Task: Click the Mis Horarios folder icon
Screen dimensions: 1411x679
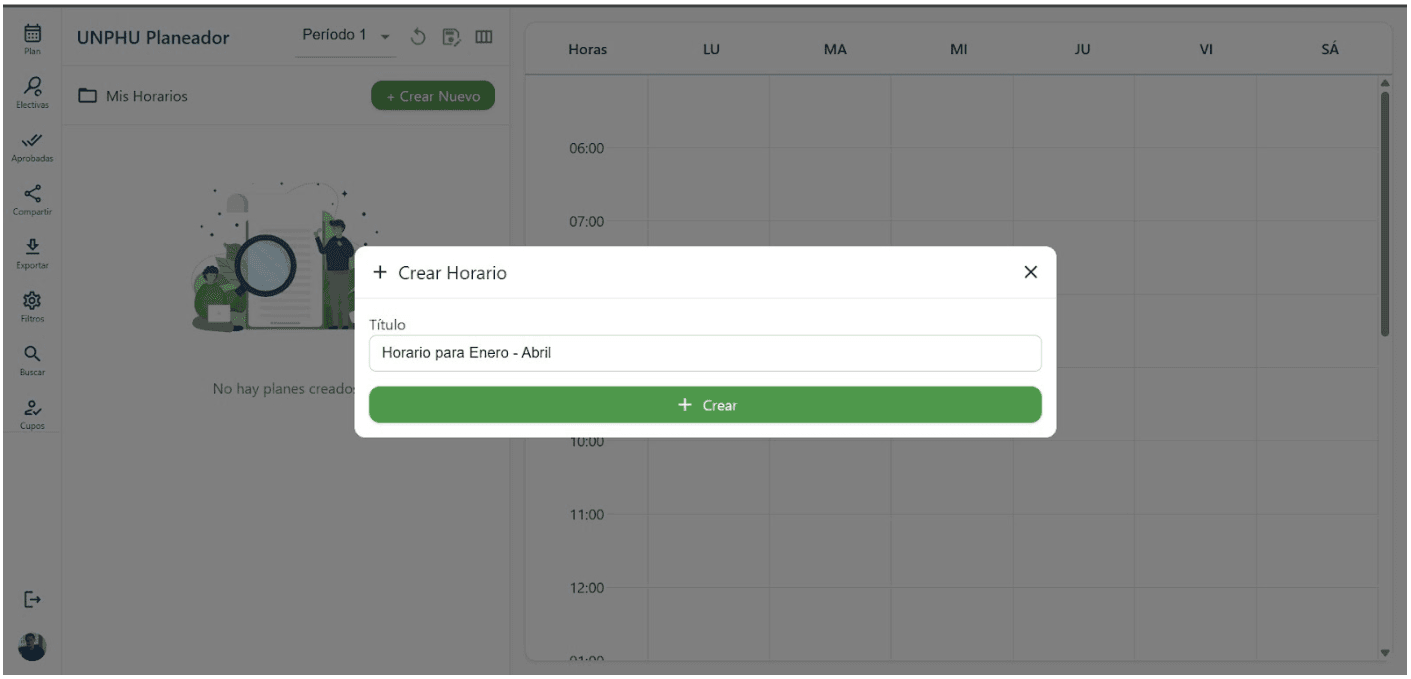Action: (88, 96)
